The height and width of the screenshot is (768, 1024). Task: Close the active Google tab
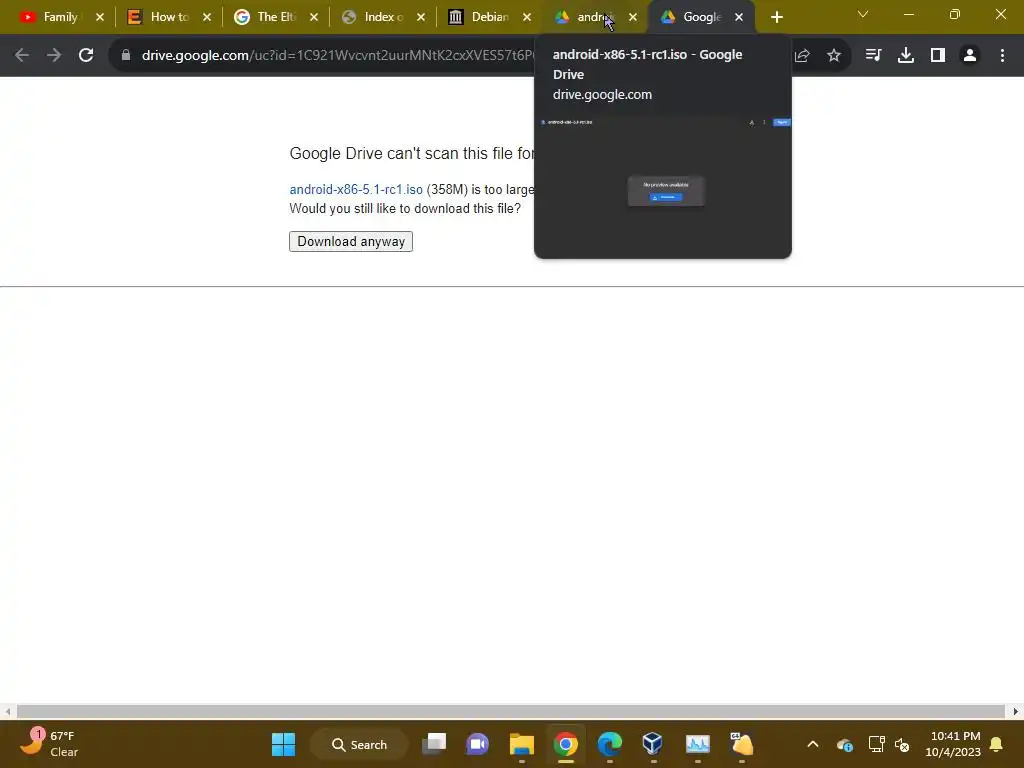pyautogui.click(x=739, y=17)
